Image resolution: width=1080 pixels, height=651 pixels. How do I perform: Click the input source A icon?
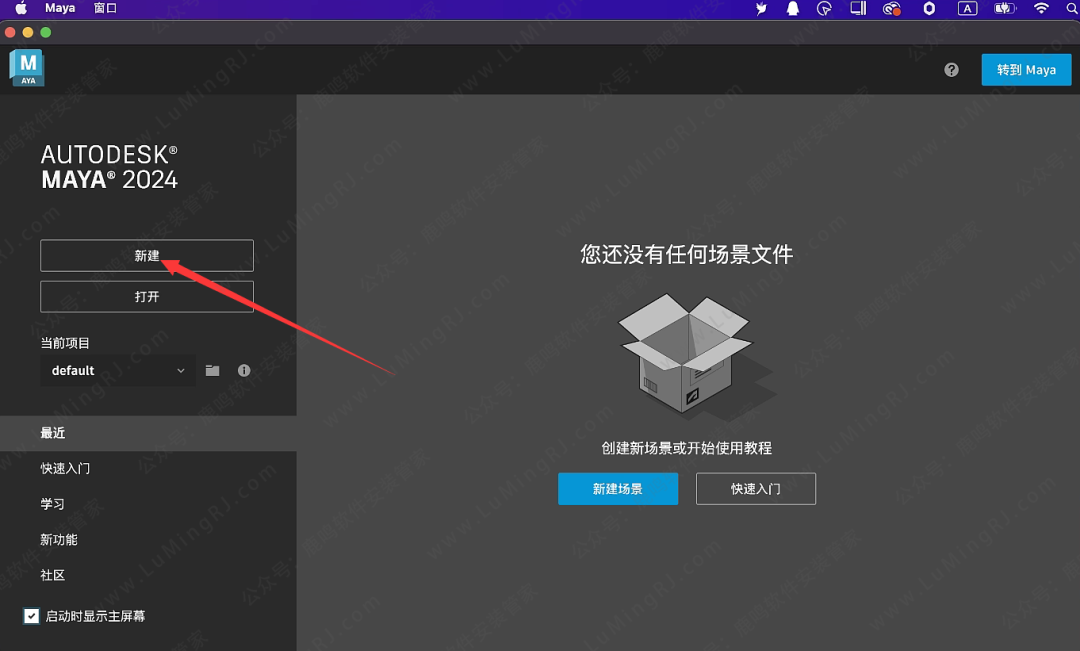[966, 8]
